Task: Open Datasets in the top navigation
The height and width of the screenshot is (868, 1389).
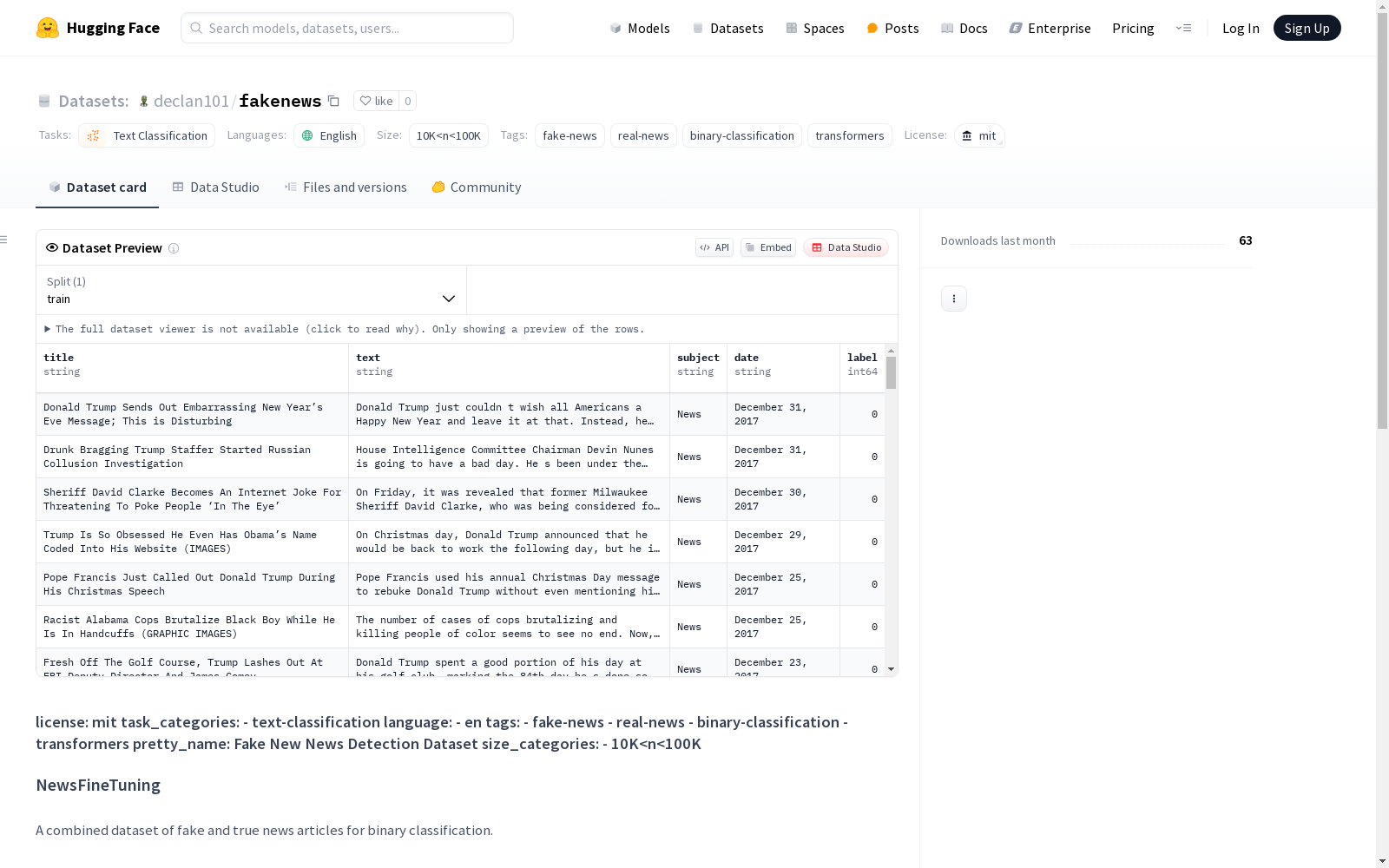Action: 727,28
